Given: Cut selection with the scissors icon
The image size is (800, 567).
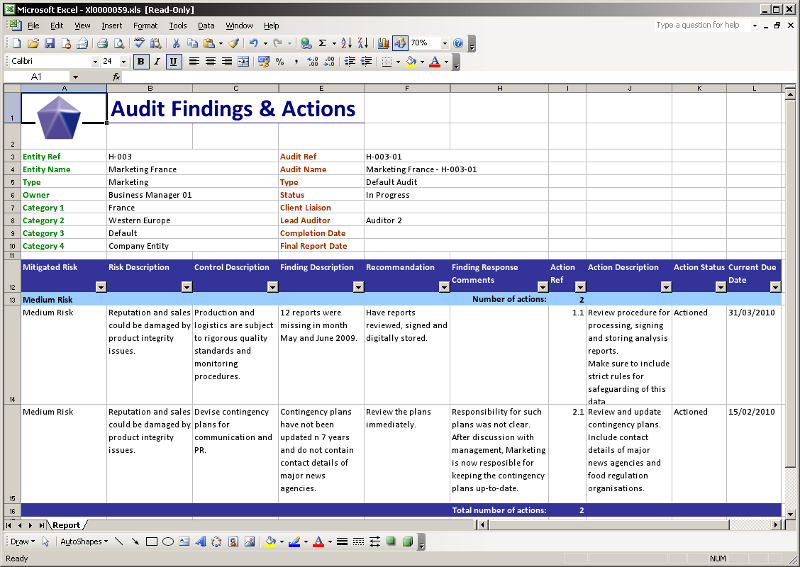Looking at the screenshot, I should [176, 43].
